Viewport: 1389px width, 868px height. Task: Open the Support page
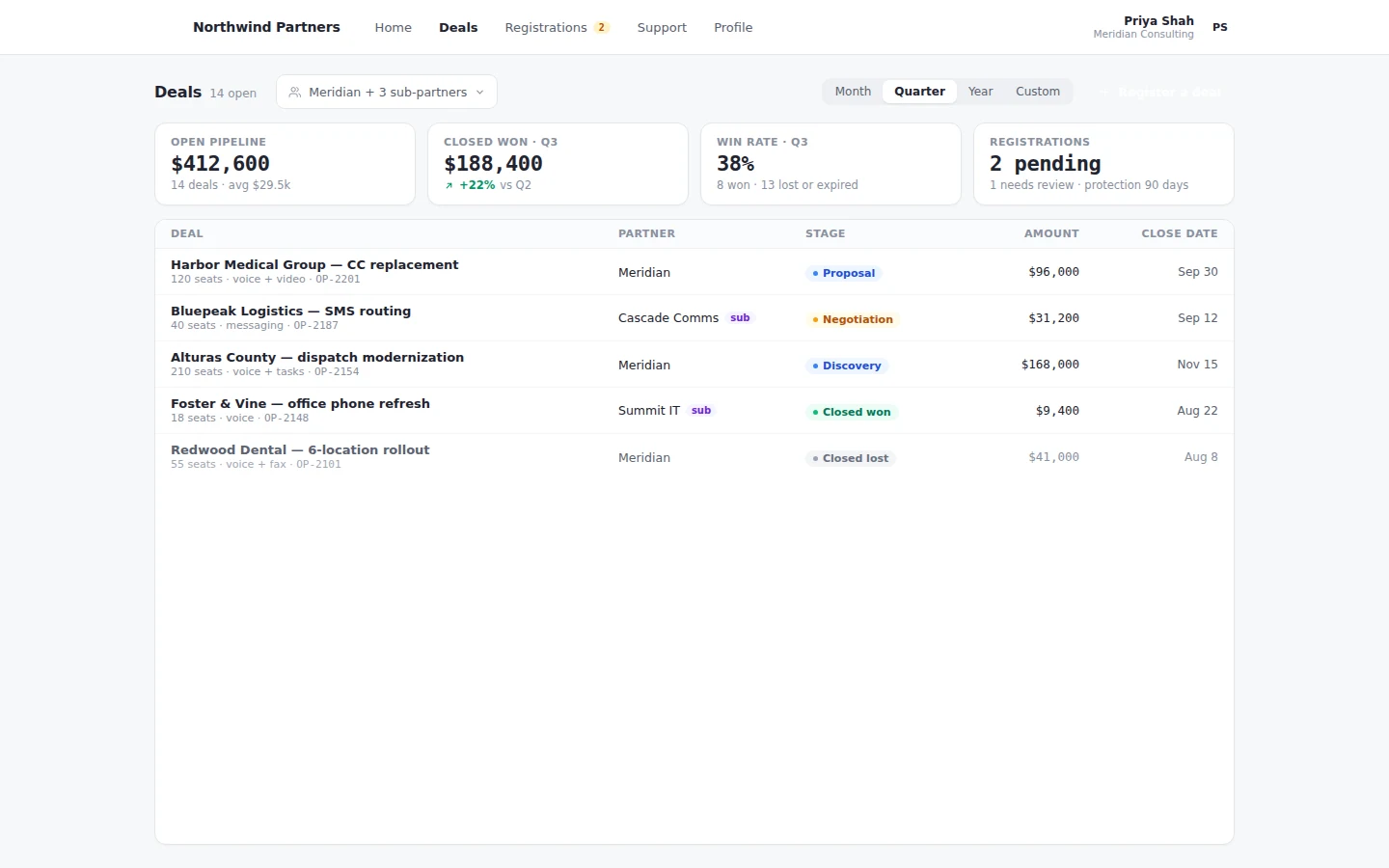coord(662,27)
